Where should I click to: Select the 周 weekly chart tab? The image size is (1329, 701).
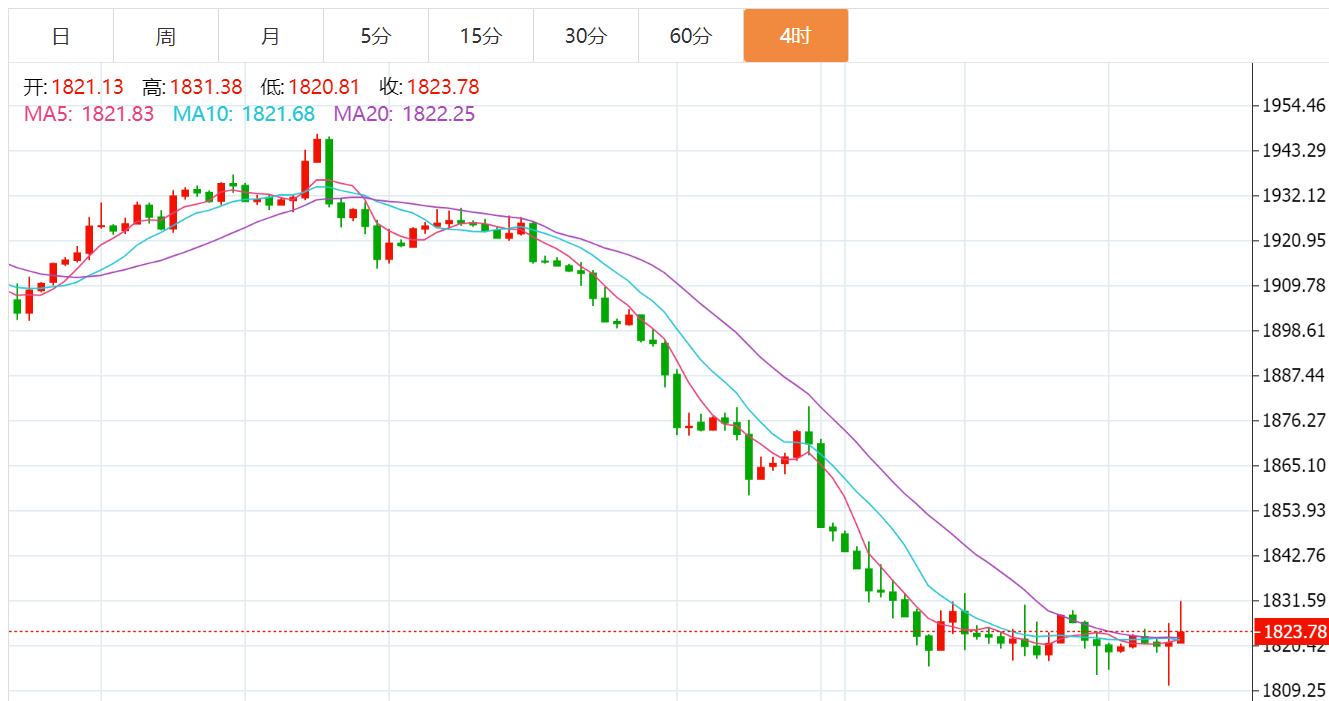coord(166,36)
